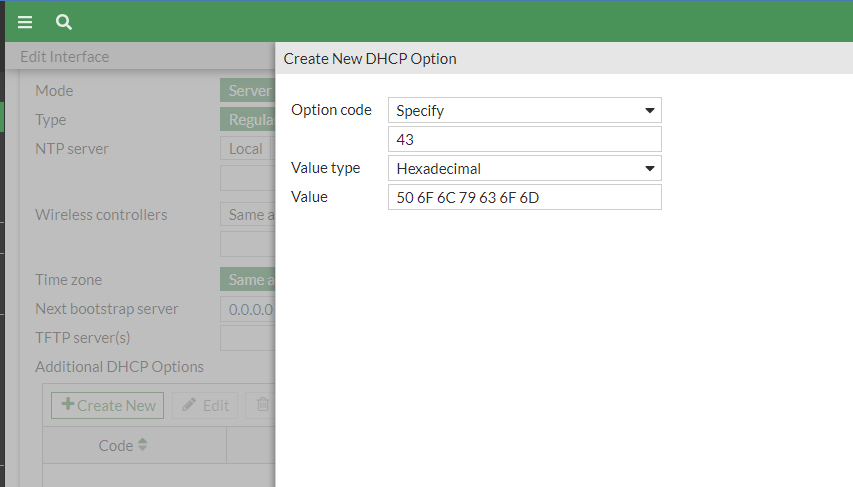Image resolution: width=853 pixels, height=487 pixels.
Task: Choose Local for NTP server
Action: [x=245, y=149]
